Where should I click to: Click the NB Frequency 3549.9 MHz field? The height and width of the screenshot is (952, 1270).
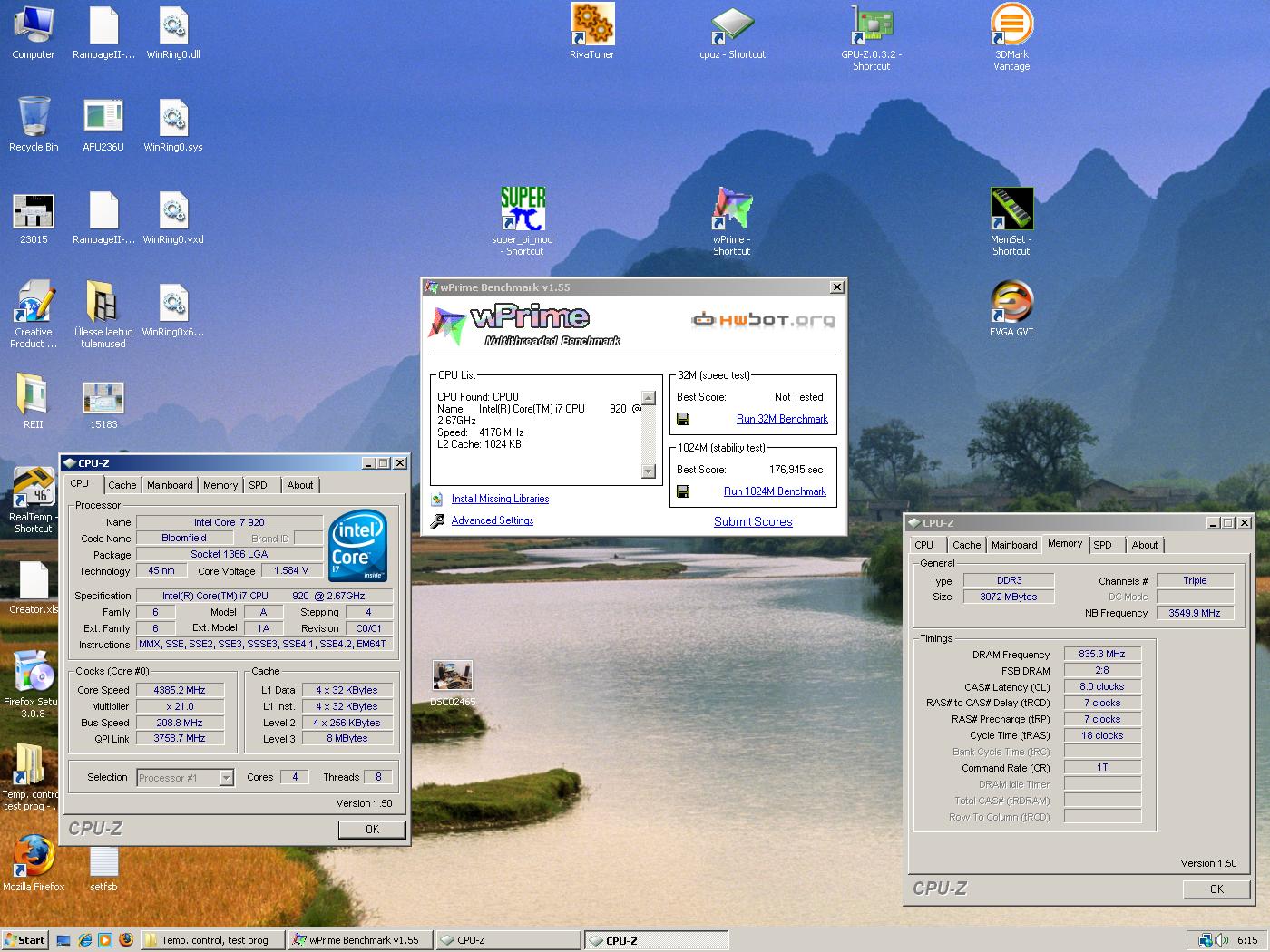click(1195, 613)
